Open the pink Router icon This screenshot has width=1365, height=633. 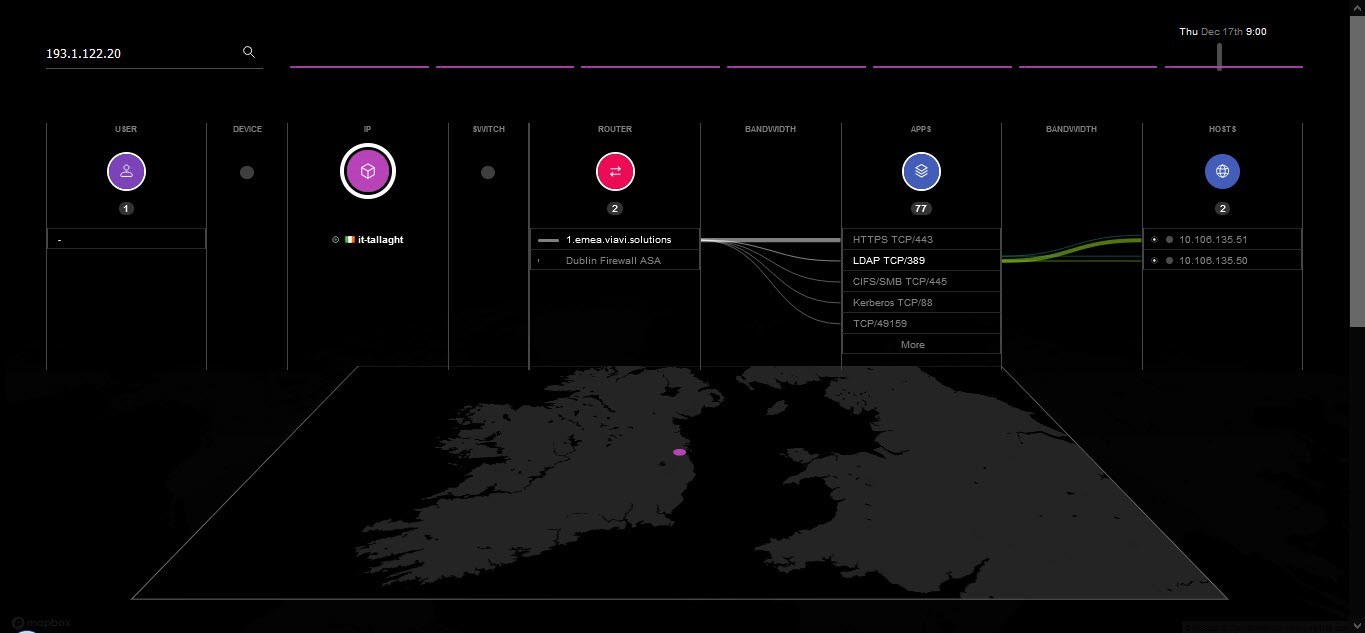(x=615, y=172)
